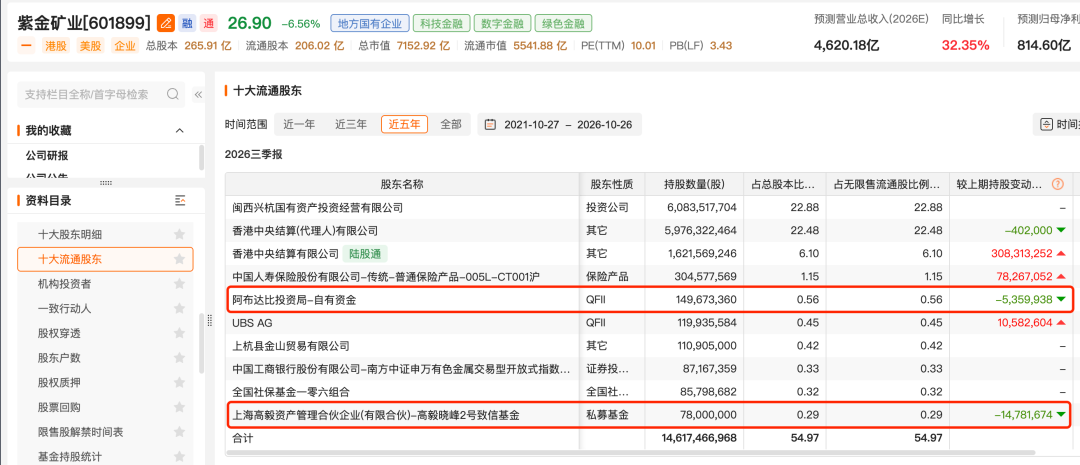Click the 陆股通 tag on 香港中央结算有限公司

(365, 254)
